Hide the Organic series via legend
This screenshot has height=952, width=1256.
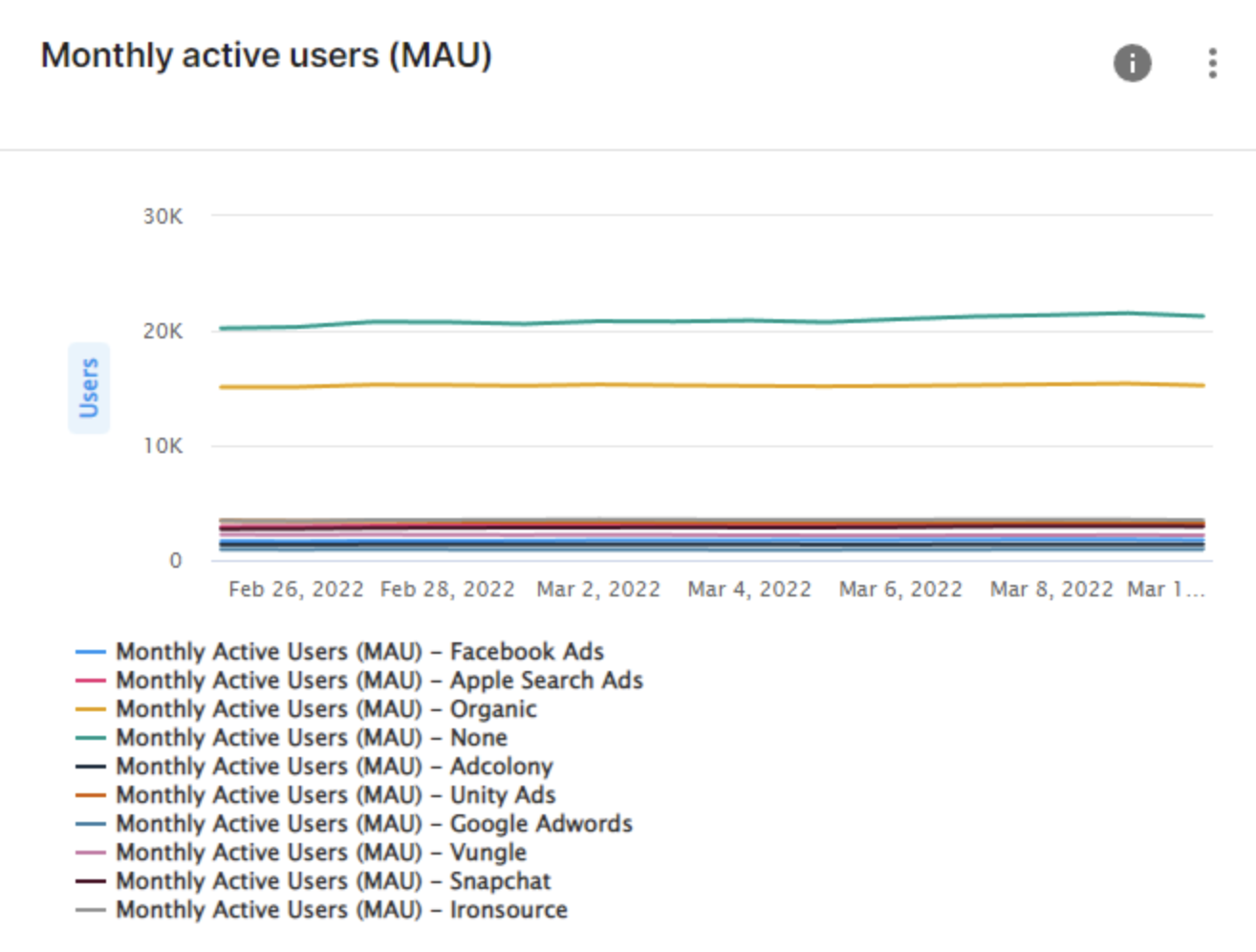(x=326, y=709)
